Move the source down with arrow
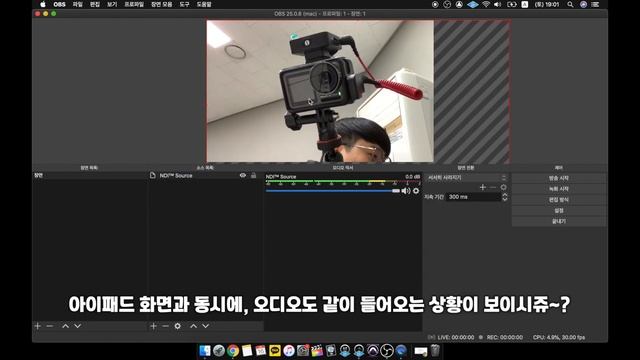This screenshot has width=640, height=360. (x=206, y=326)
